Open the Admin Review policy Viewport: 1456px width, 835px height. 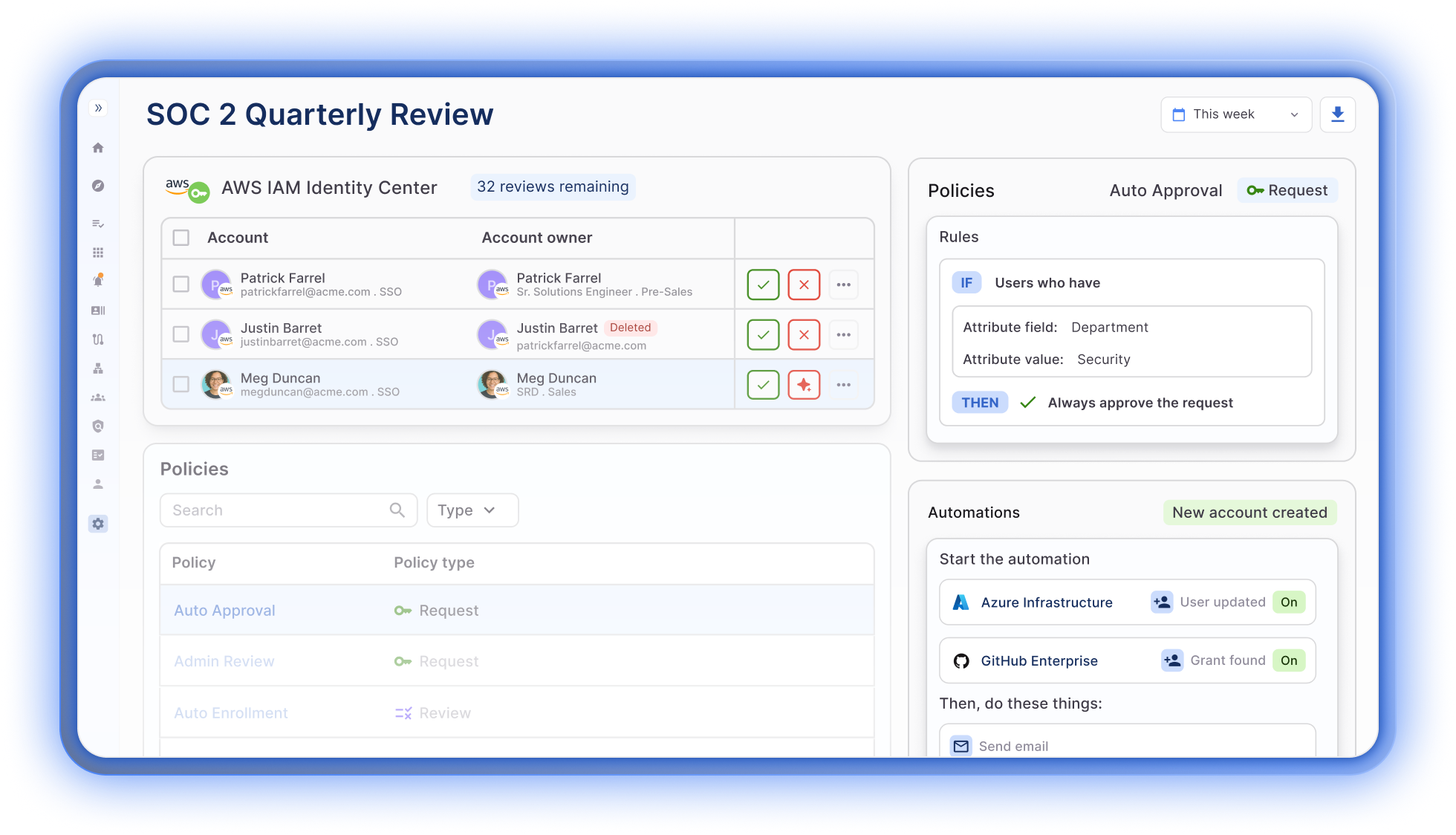[x=224, y=661]
